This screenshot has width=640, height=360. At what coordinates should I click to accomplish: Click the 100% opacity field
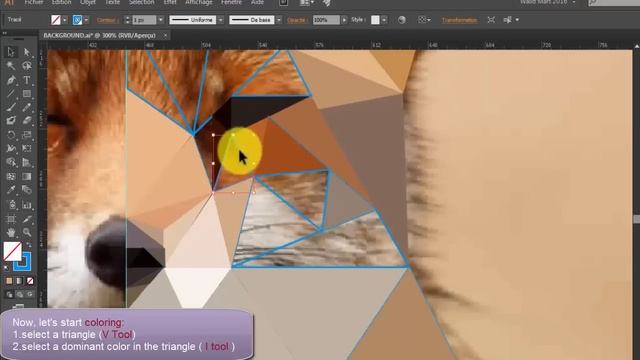point(326,20)
